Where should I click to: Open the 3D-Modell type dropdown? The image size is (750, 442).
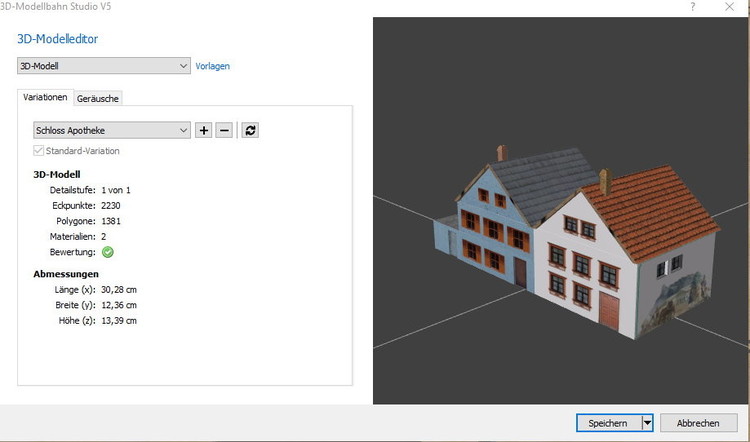(103, 66)
